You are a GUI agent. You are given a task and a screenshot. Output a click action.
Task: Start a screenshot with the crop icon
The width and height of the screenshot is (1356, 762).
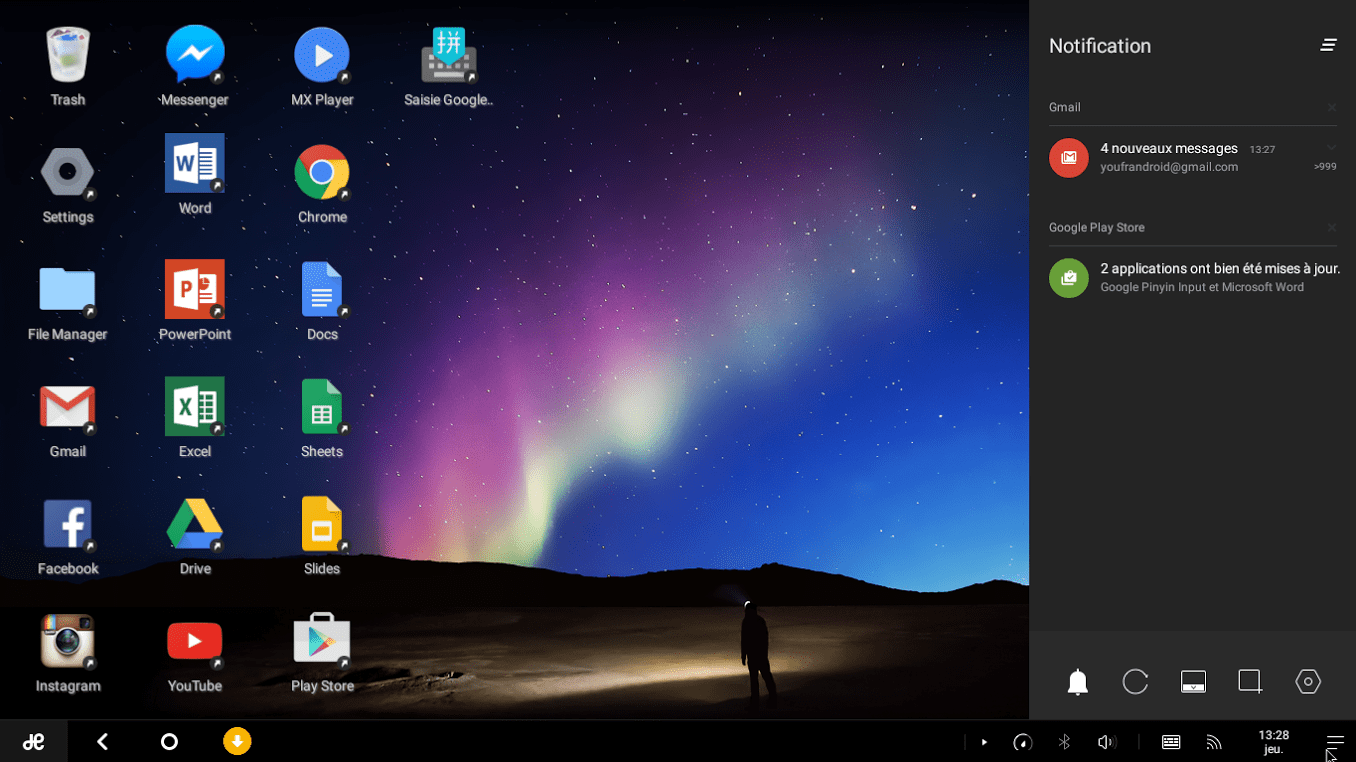(x=1250, y=681)
